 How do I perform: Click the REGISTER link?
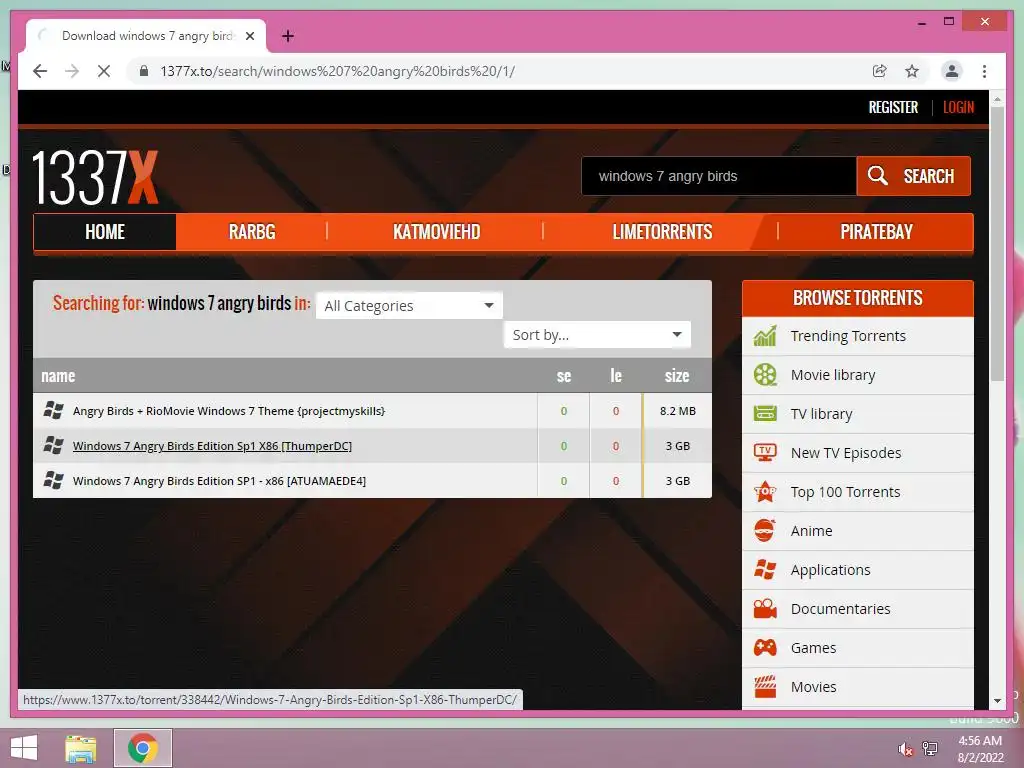(893, 107)
